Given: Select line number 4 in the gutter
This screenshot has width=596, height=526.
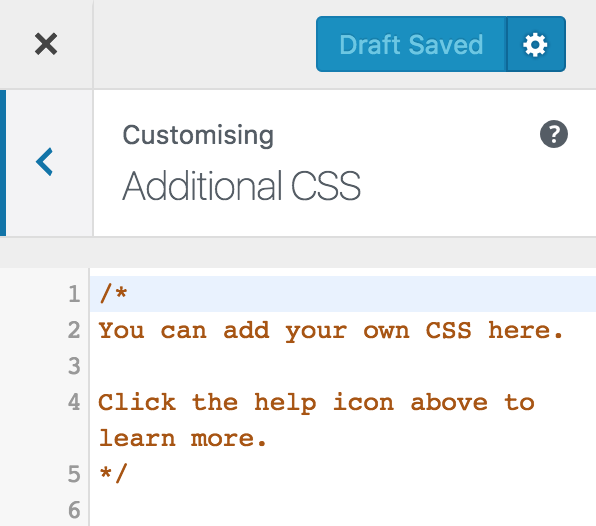Looking at the screenshot, I should pyautogui.click(x=74, y=402).
